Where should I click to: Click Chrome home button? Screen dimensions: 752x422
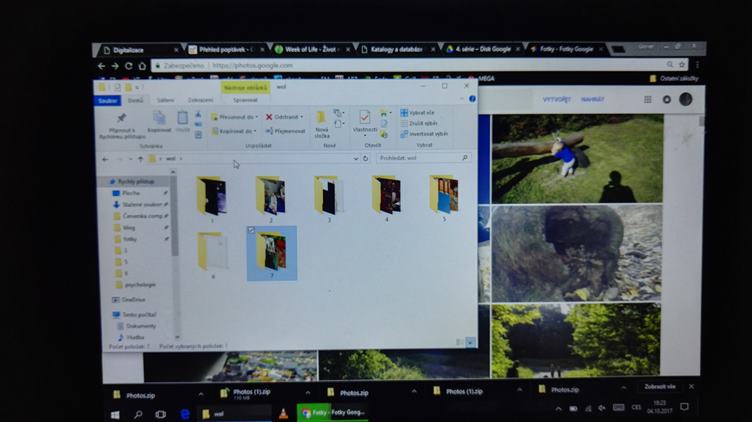[x=142, y=66]
